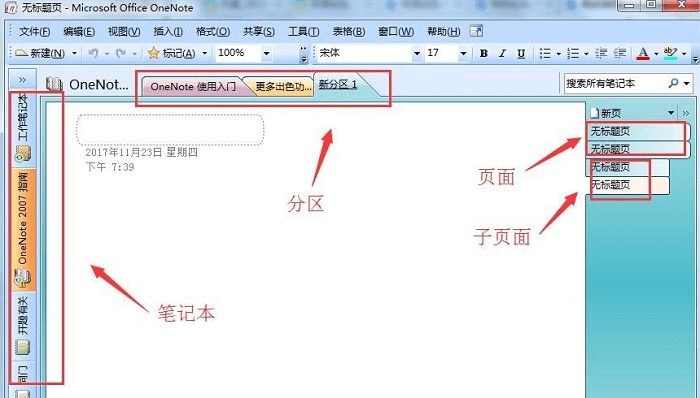Open the Redo history dropdown arrow
This screenshot has width=700, height=398.
click(x=134, y=54)
